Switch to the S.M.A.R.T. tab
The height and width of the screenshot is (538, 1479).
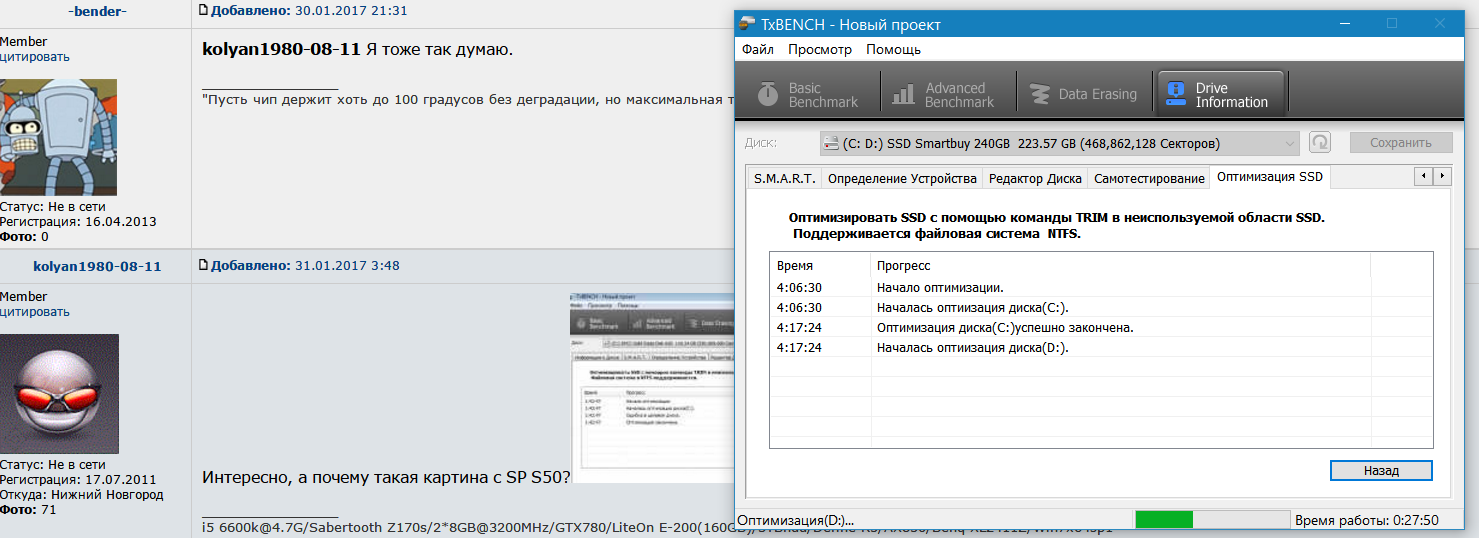tap(785, 179)
